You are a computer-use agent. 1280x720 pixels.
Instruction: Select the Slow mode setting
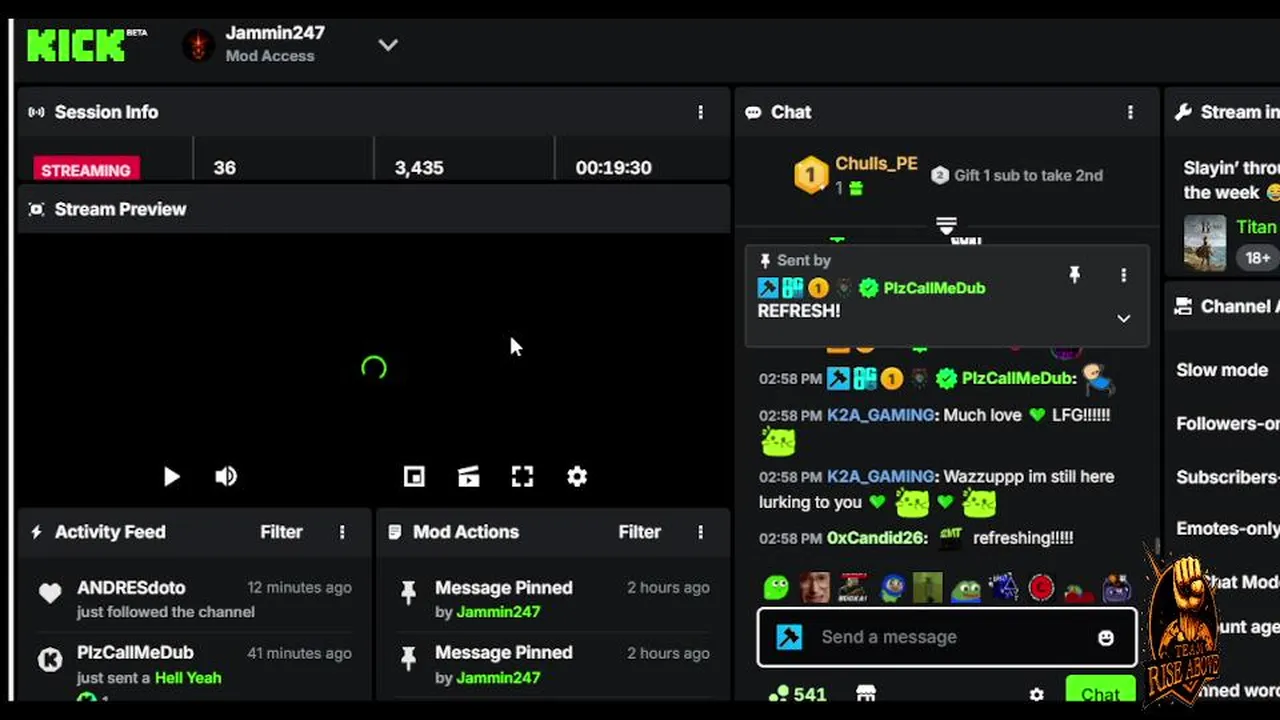1222,370
